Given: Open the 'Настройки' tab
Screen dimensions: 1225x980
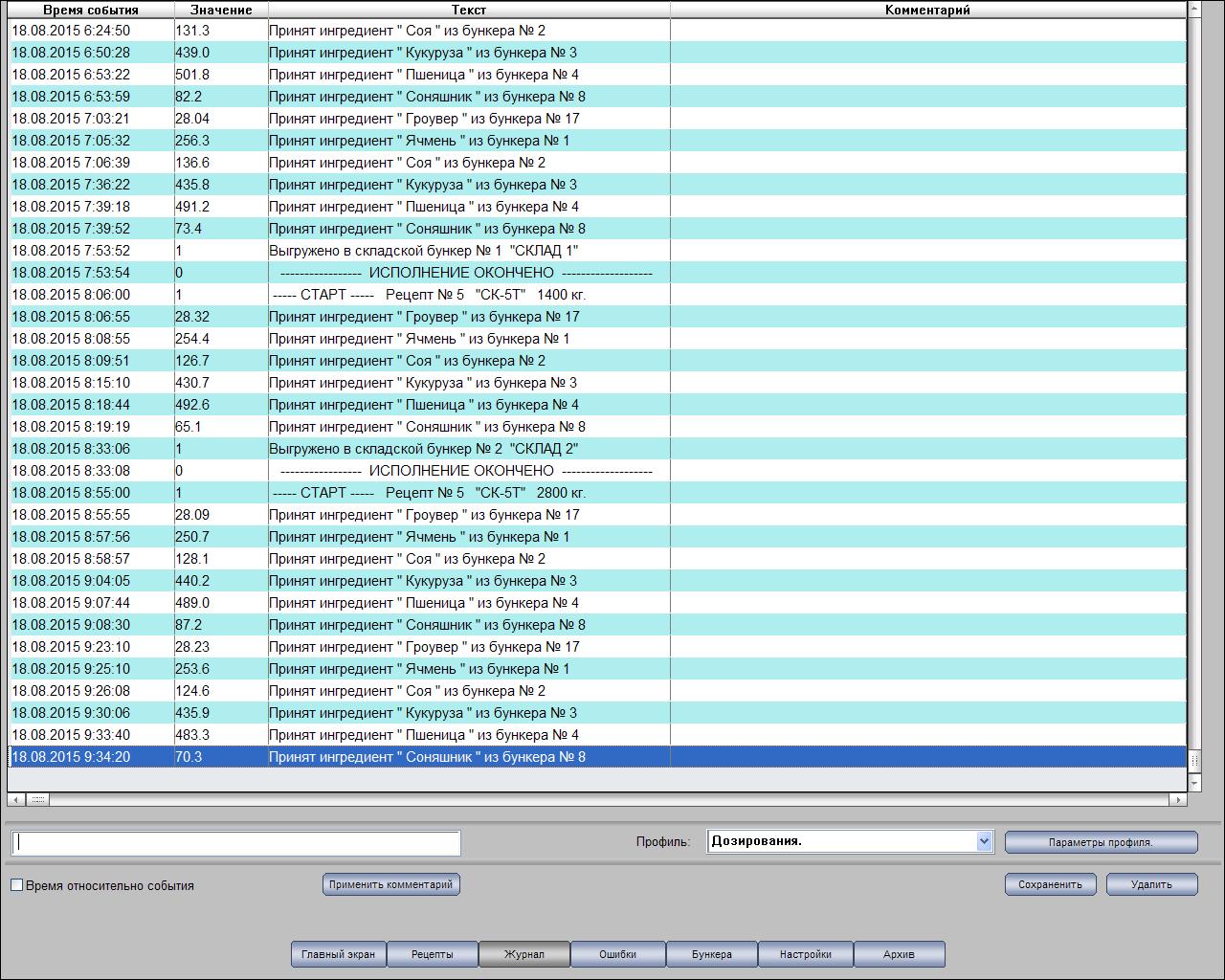Looking at the screenshot, I should (x=805, y=954).
